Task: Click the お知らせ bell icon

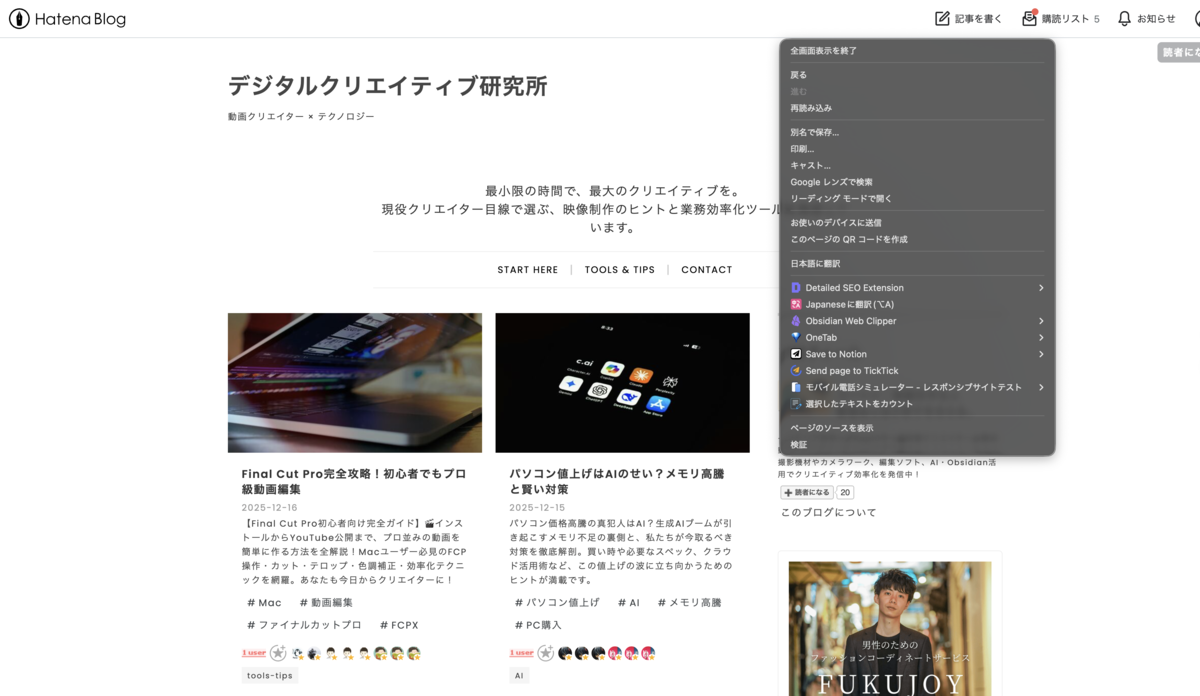Action: click(1123, 18)
